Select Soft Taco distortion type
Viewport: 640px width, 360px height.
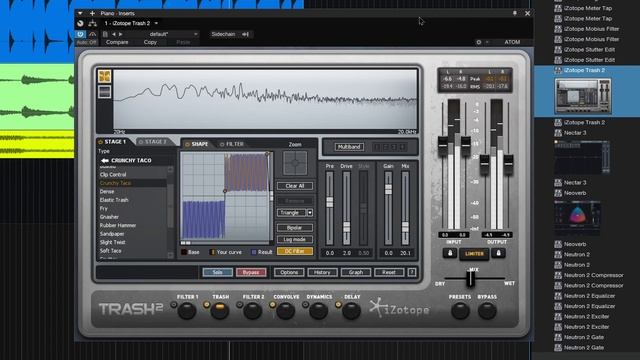tap(111, 251)
